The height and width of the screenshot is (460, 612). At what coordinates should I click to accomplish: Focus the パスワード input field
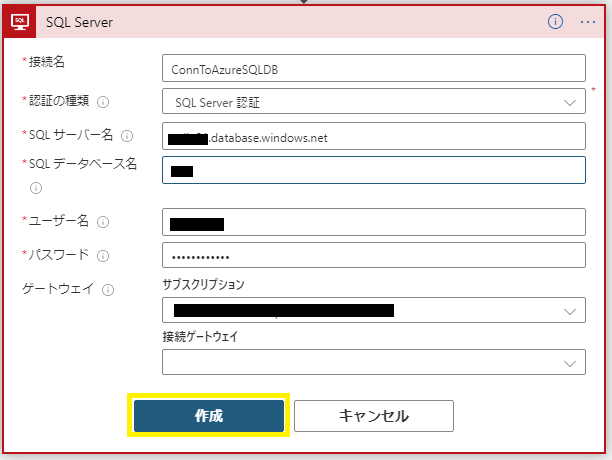point(374,255)
